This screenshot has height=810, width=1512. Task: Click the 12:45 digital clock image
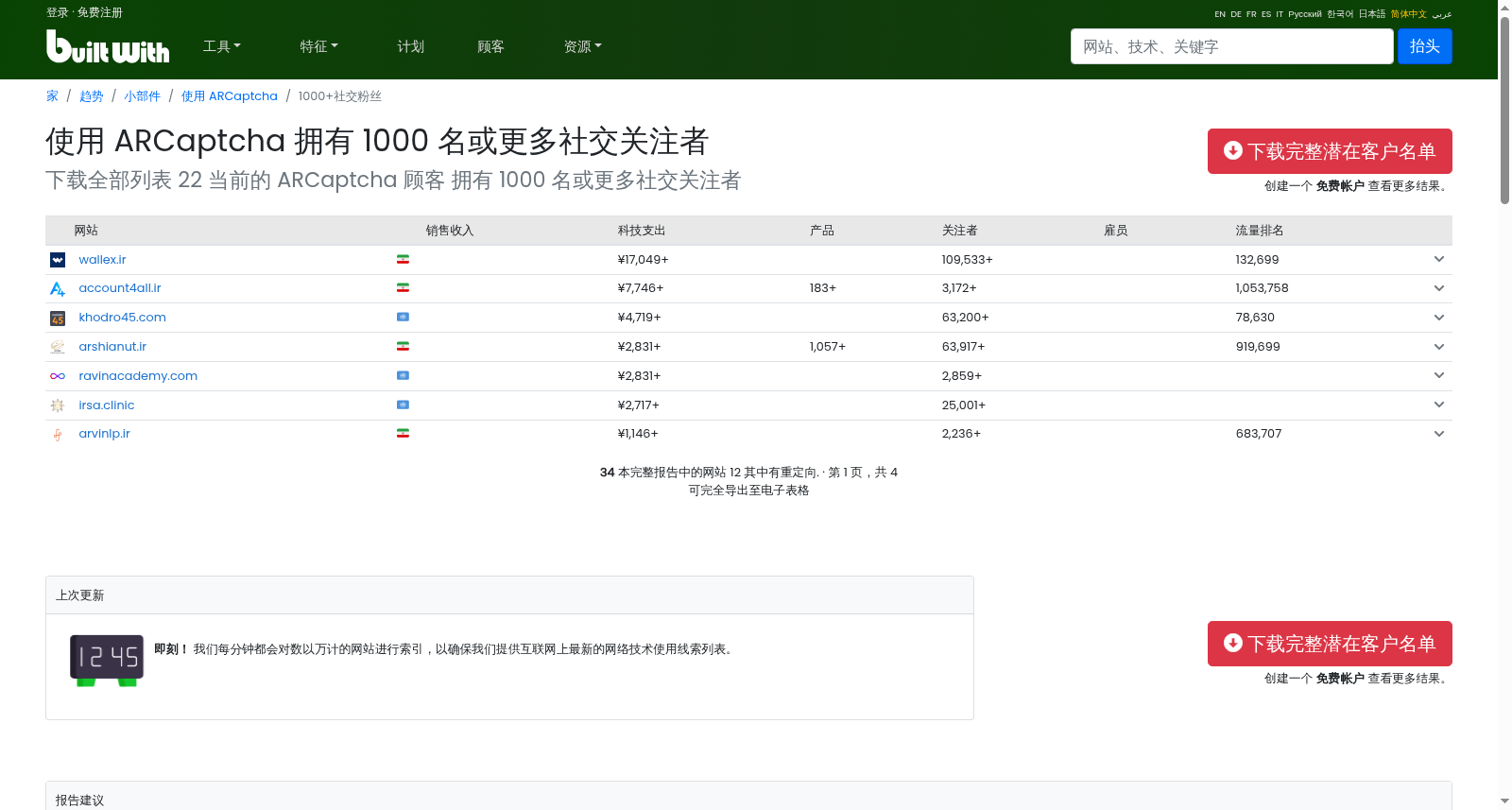[x=107, y=660]
